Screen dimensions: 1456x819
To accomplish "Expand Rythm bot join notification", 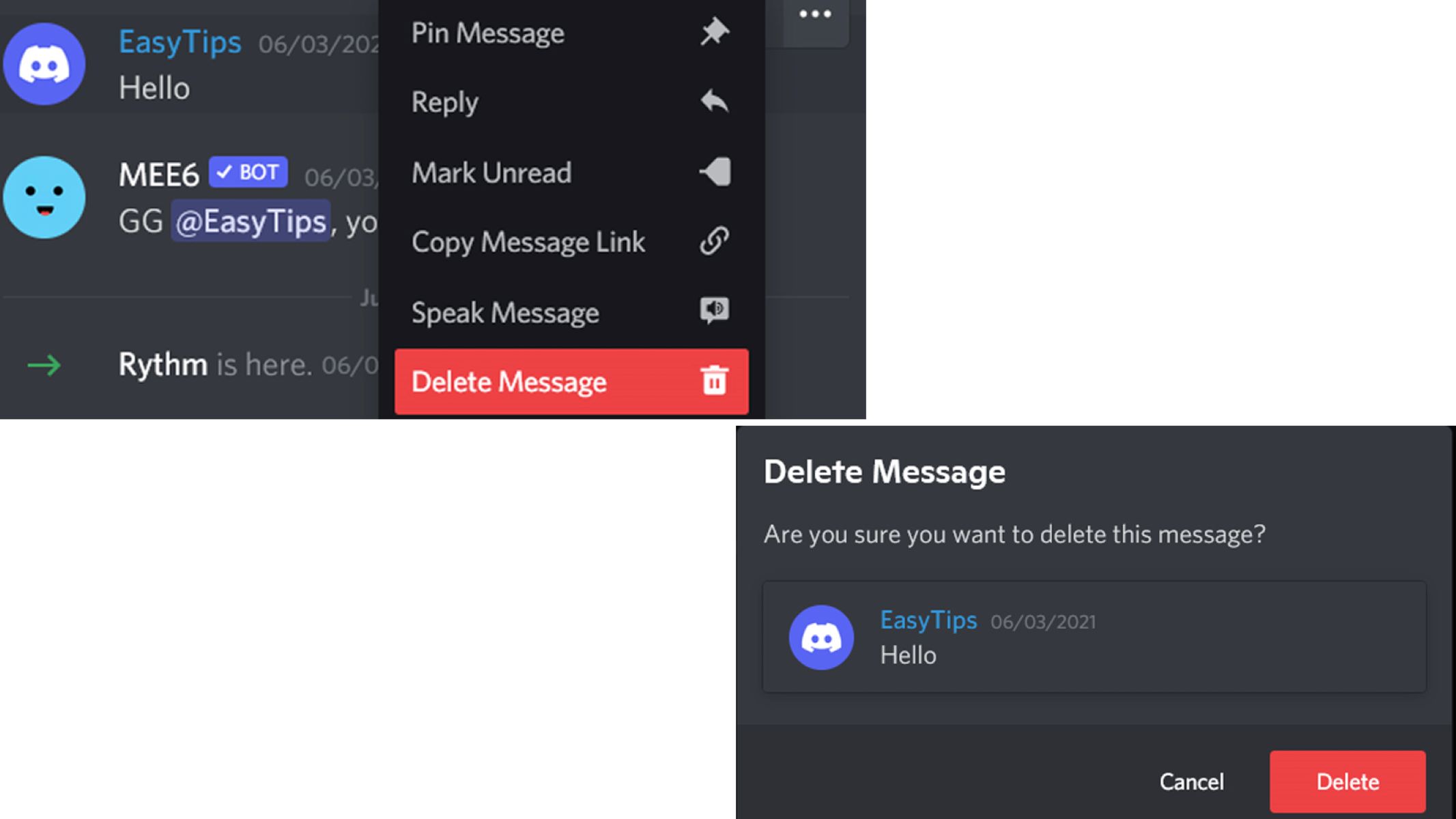I will click(199, 363).
